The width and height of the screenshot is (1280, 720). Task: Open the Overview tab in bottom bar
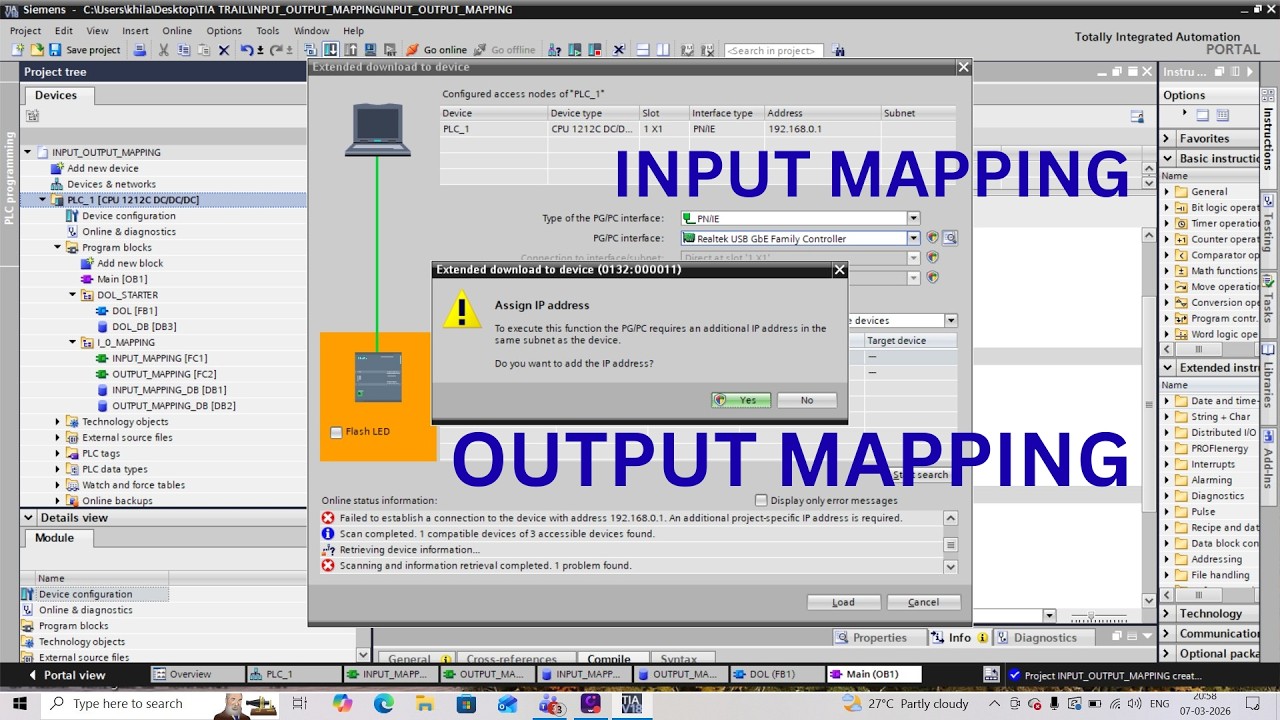(197, 674)
